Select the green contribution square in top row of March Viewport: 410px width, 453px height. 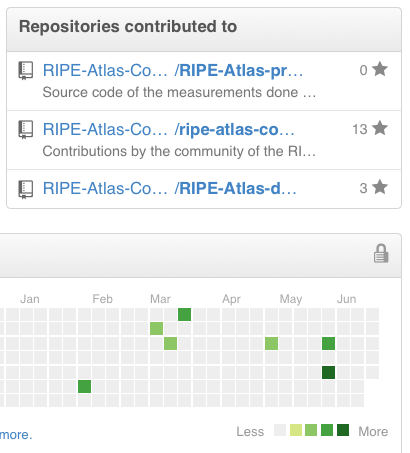coord(184,314)
